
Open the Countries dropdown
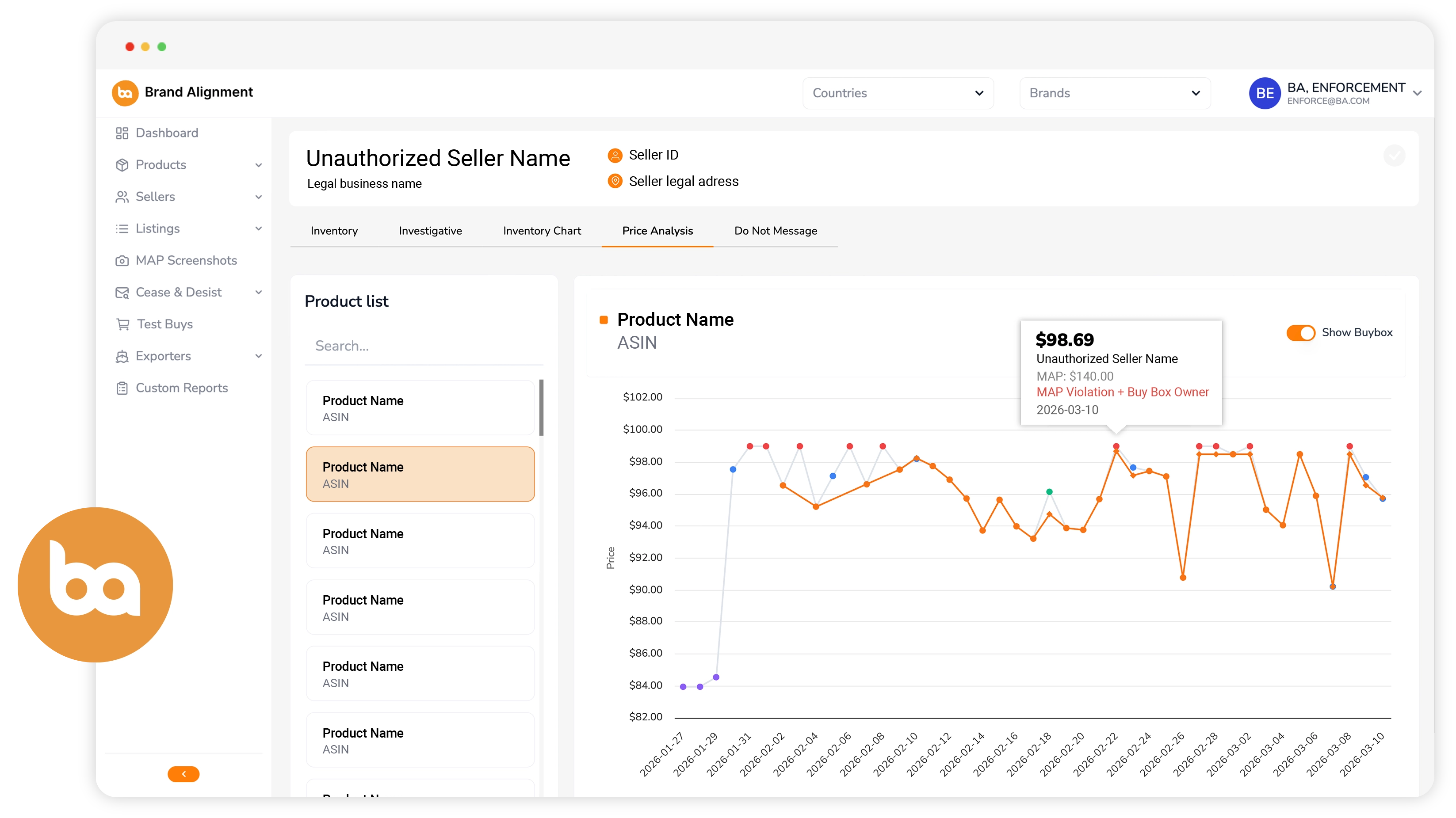898,93
